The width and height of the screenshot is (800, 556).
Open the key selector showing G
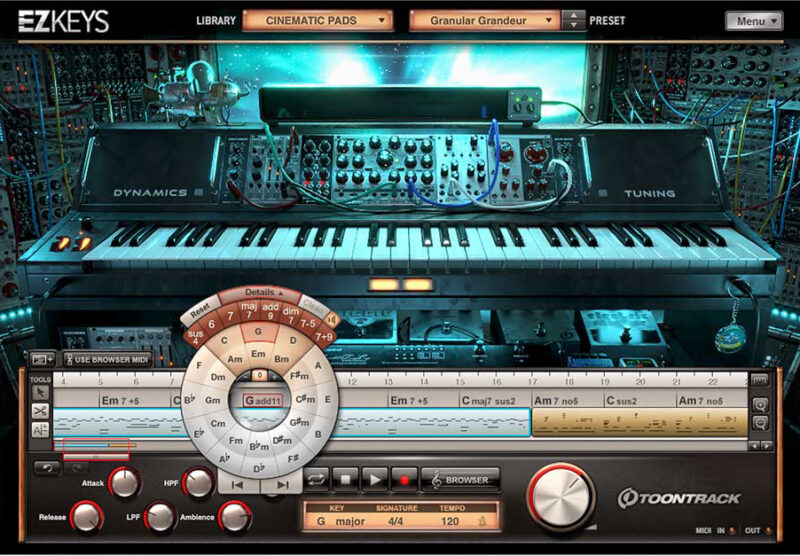point(321,521)
